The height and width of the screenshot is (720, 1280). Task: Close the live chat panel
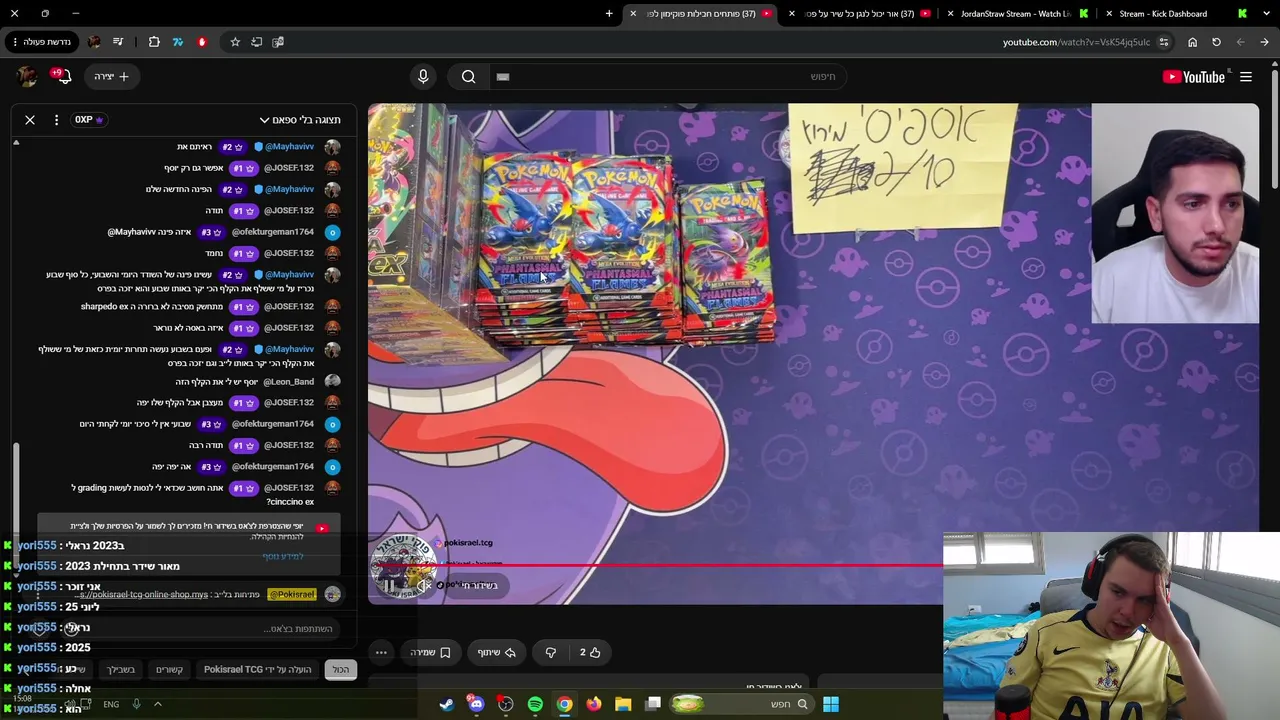pos(30,120)
